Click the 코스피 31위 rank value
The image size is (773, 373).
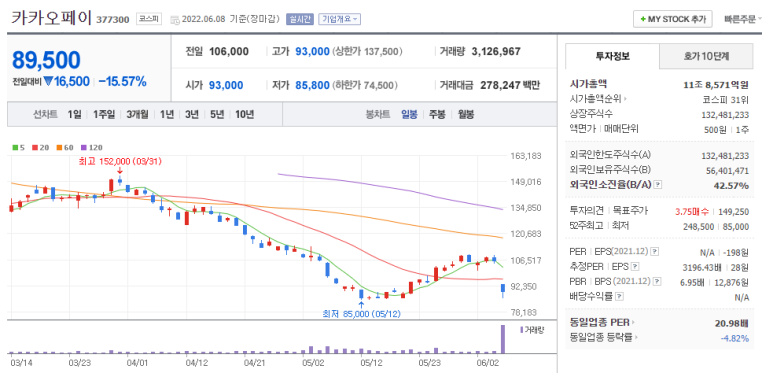726,100
